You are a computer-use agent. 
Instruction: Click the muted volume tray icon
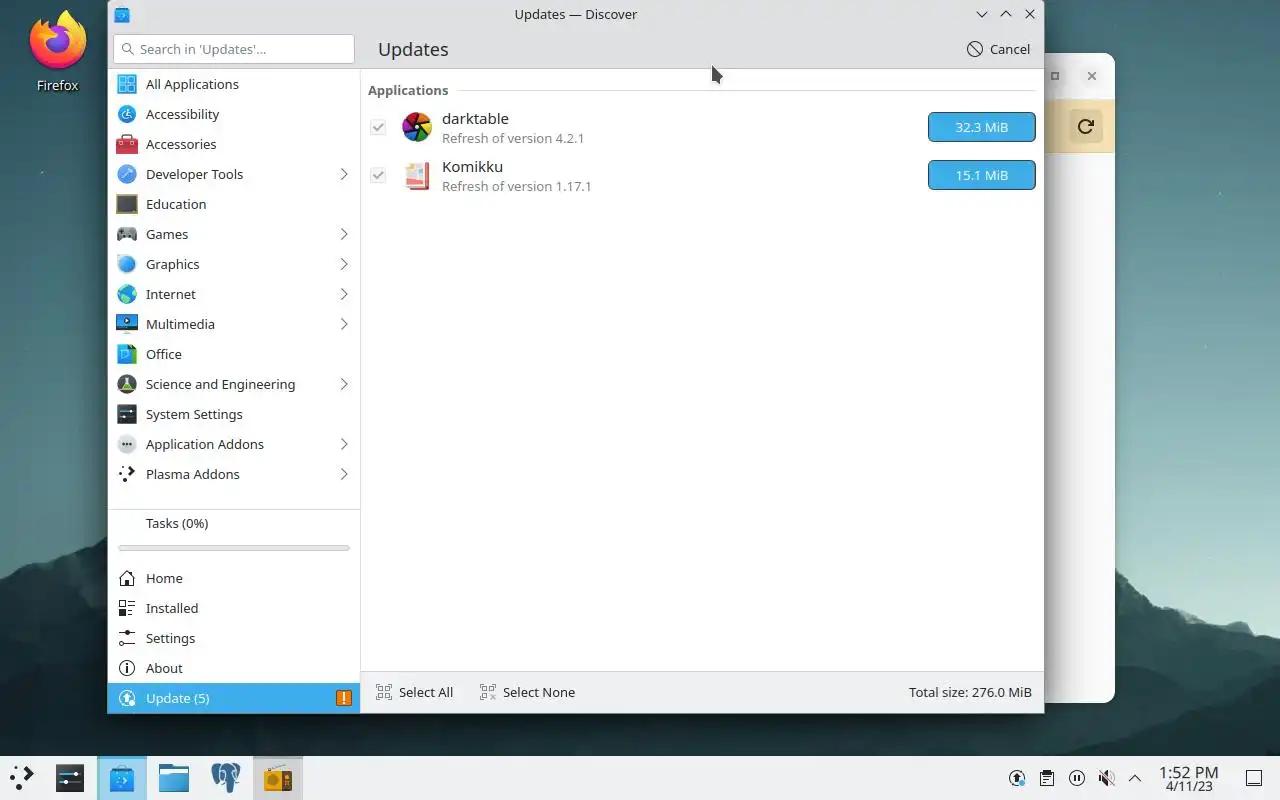pyautogui.click(x=1106, y=778)
